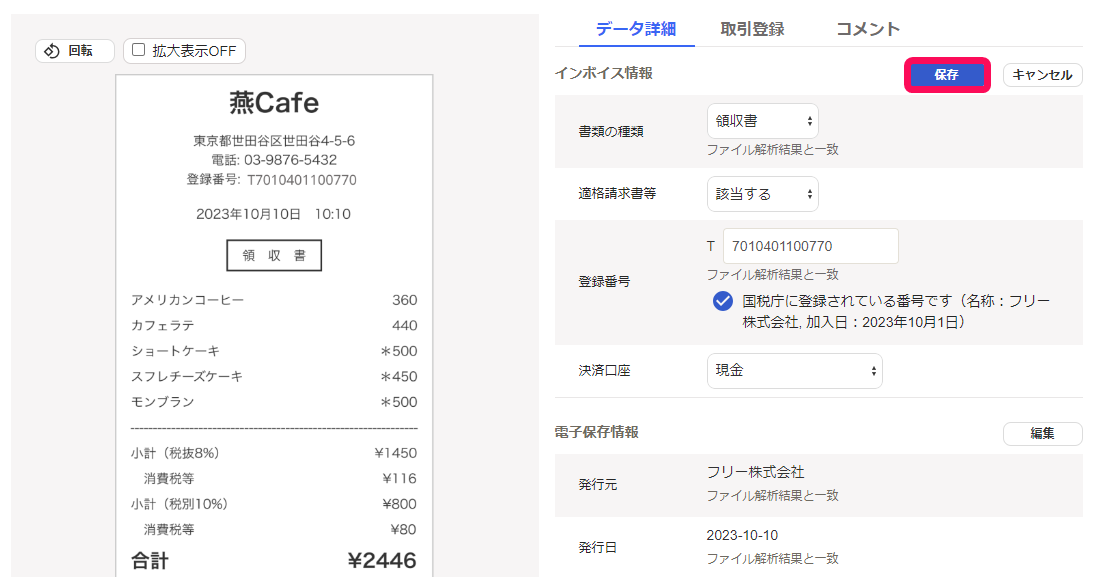The image size is (1101, 577).
Task: Click the 発行日 value 2023-10-10
Action: coord(742,536)
